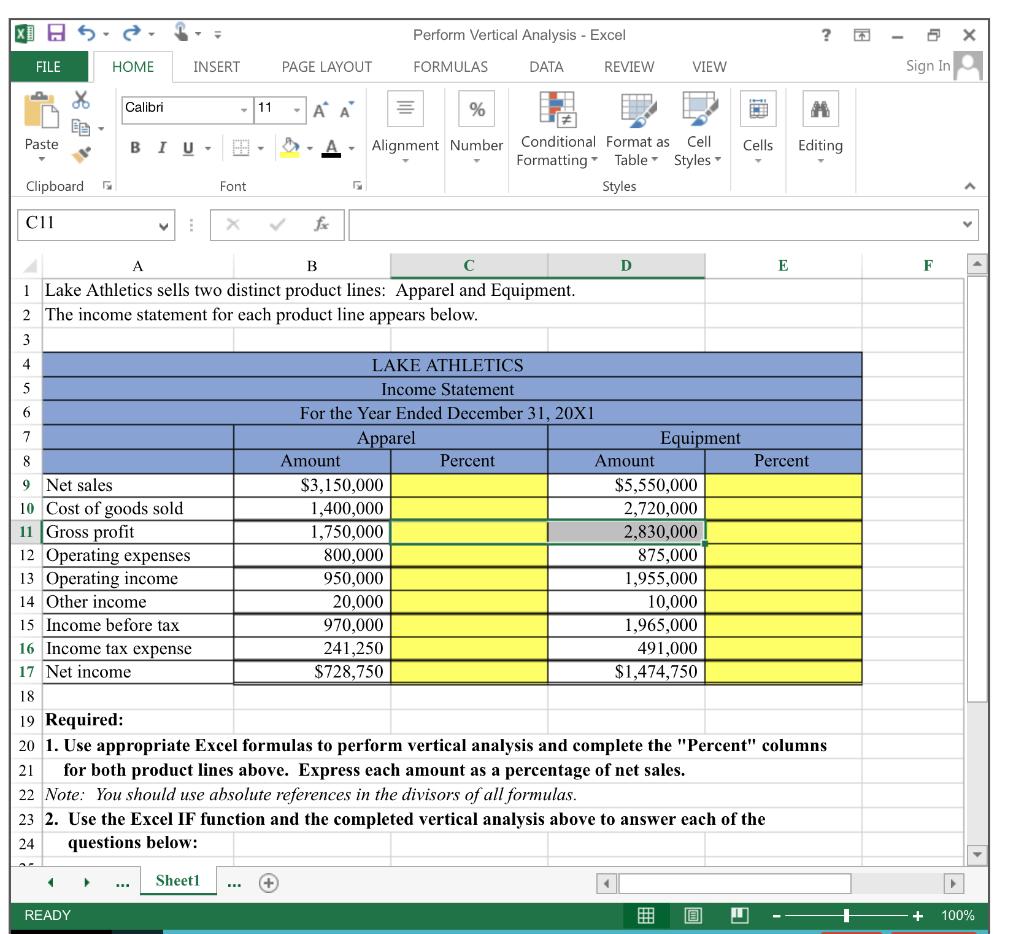The height and width of the screenshot is (934, 1024).
Task: Click the Editing binoculars icon
Action: pyautogui.click(x=820, y=111)
